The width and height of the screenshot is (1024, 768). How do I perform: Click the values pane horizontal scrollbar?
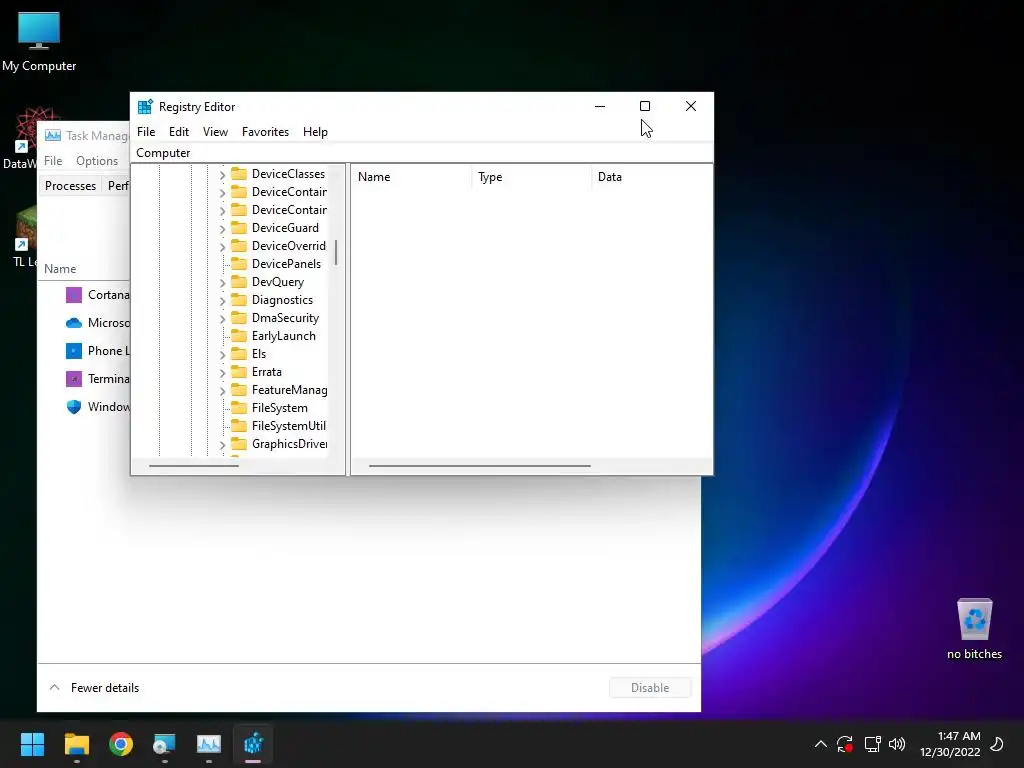point(479,466)
